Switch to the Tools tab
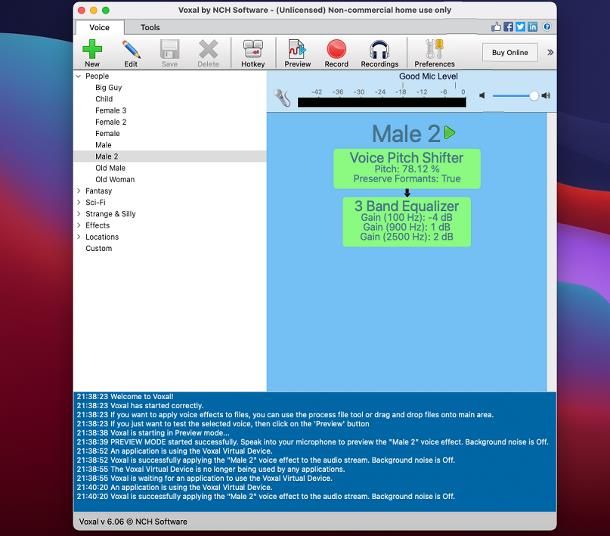Viewport: 610px width, 536px height. [x=150, y=27]
